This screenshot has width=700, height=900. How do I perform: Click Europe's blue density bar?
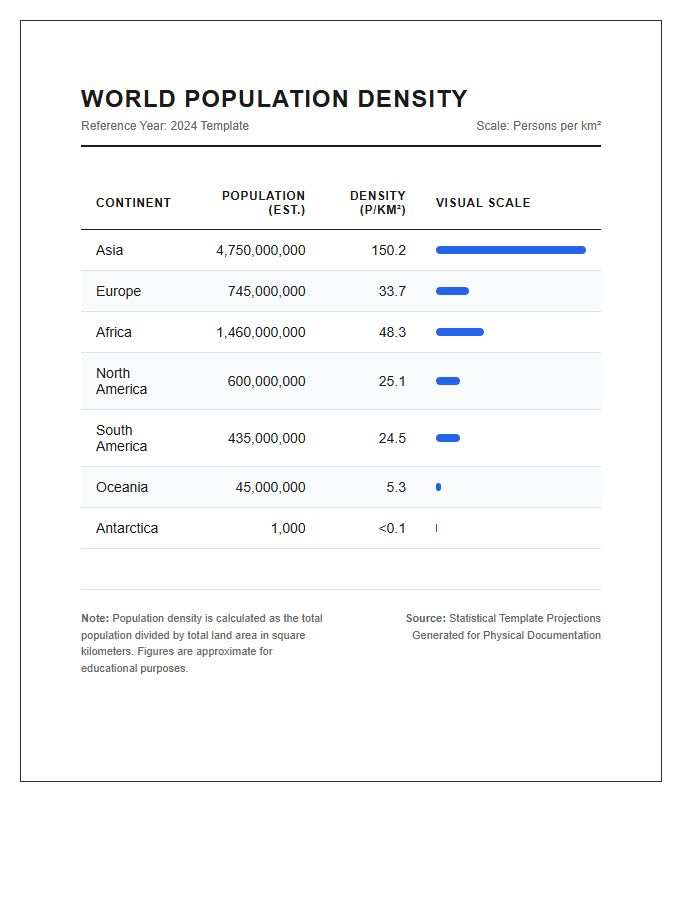[452, 291]
